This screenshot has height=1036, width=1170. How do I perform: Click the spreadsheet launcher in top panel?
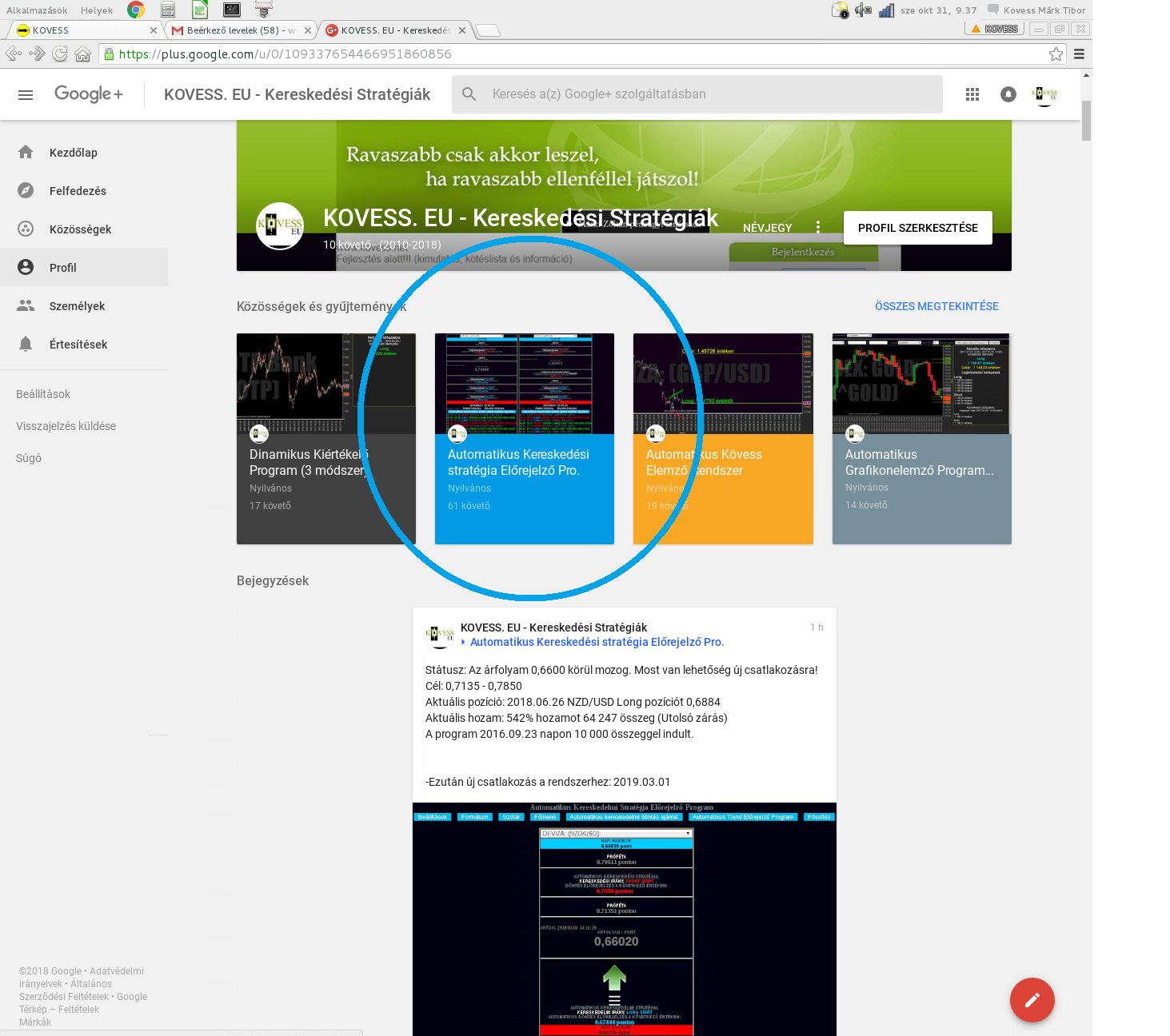point(200,10)
